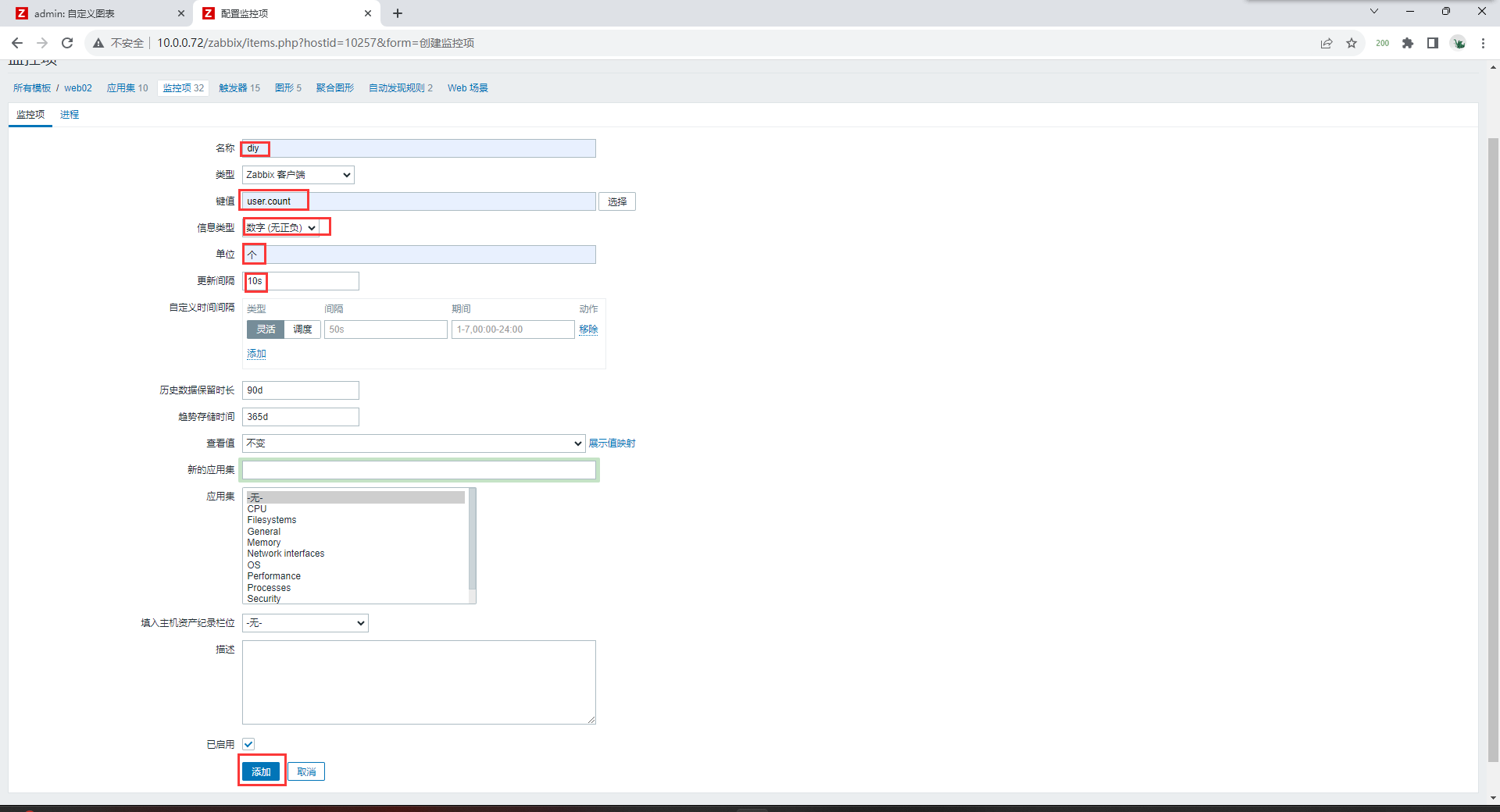Switch to the '配置监控项' browser tab
Viewport: 1500px width, 812px height.
coord(287,13)
